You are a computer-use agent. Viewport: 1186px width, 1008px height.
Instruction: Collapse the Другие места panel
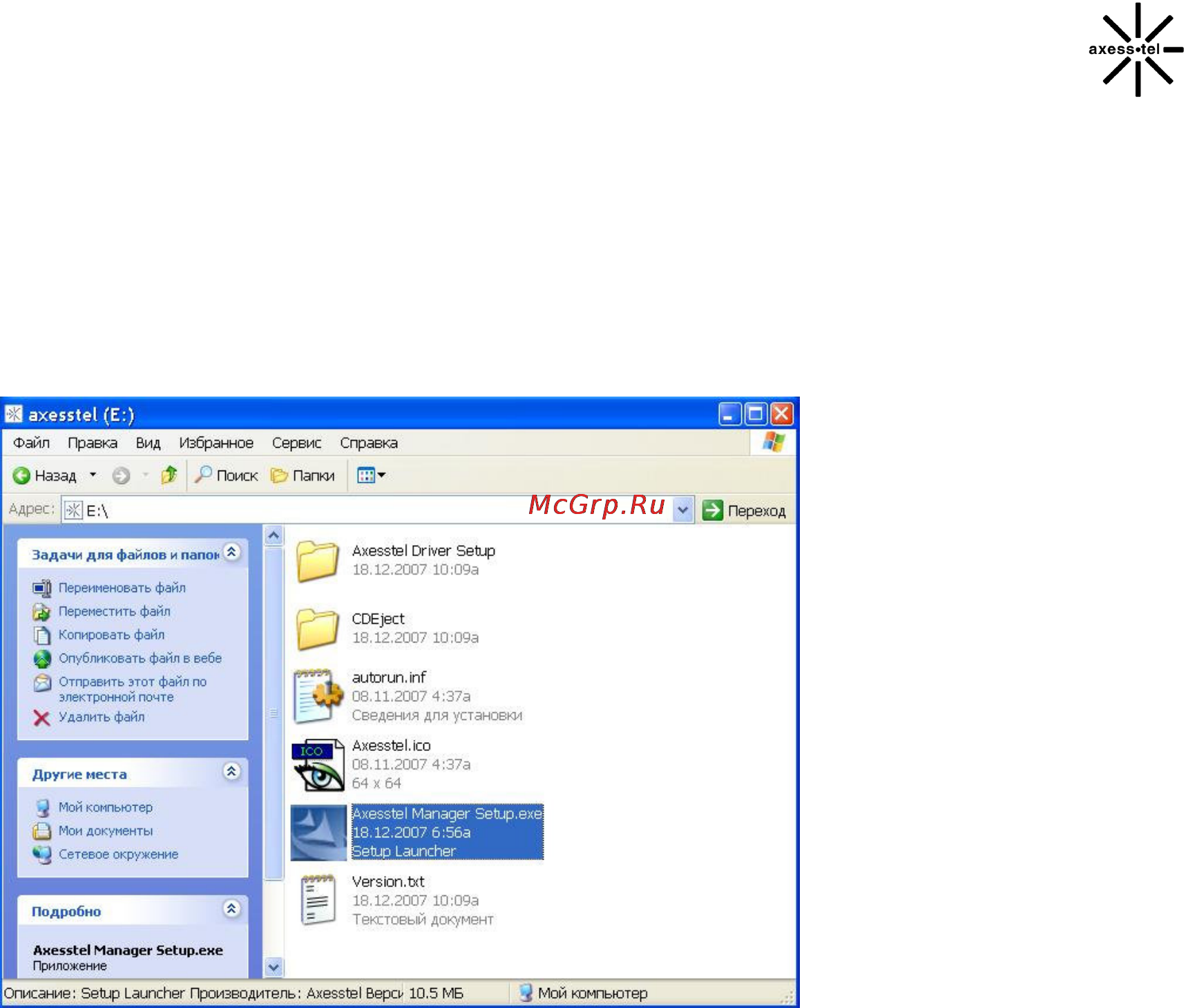(232, 772)
